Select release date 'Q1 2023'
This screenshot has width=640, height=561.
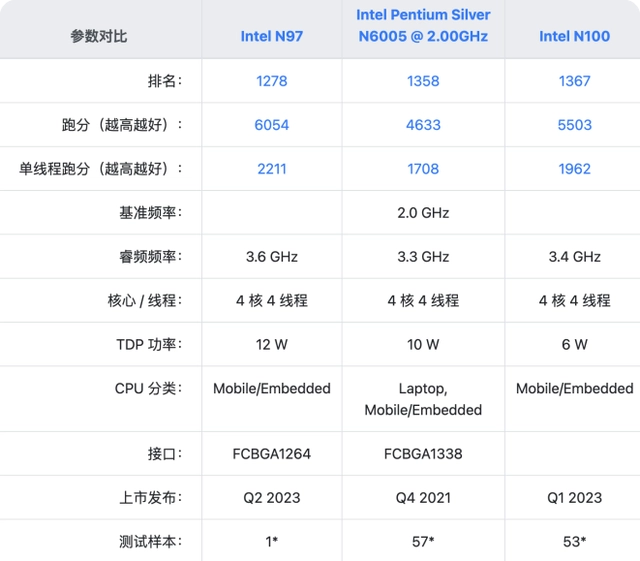pyautogui.click(x=574, y=498)
